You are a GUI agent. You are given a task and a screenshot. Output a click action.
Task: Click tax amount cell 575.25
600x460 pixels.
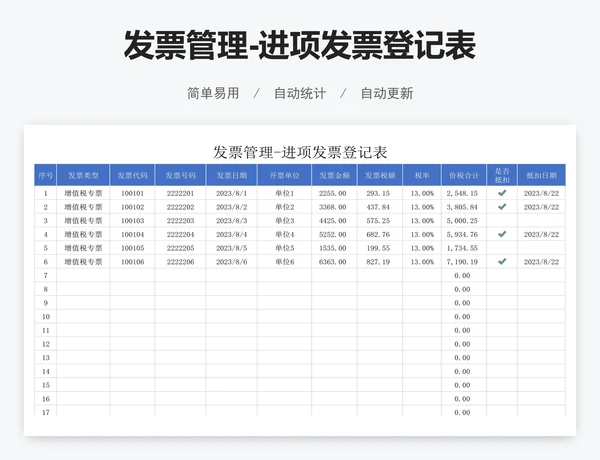click(x=378, y=221)
